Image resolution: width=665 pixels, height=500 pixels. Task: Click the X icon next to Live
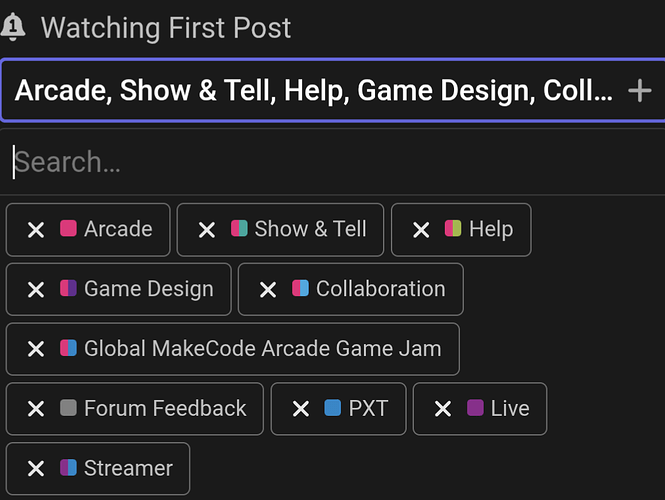[x=443, y=409]
